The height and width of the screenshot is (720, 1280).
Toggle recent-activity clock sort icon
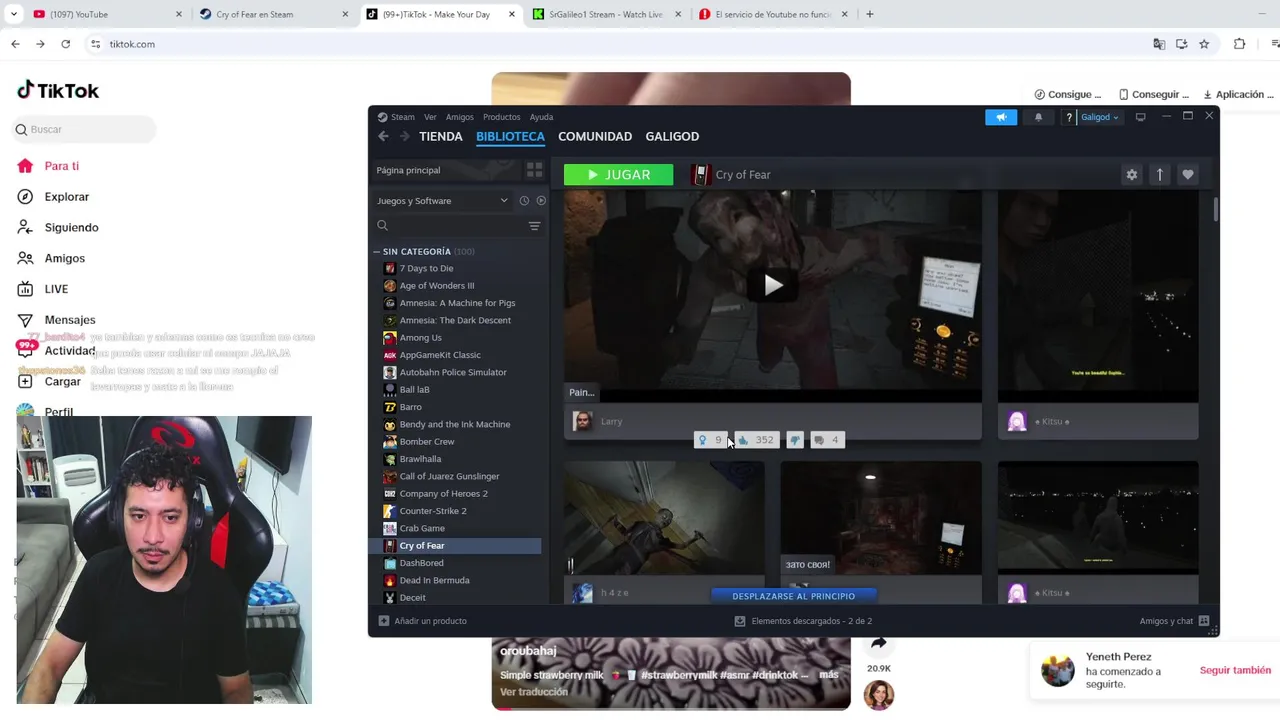coord(524,201)
